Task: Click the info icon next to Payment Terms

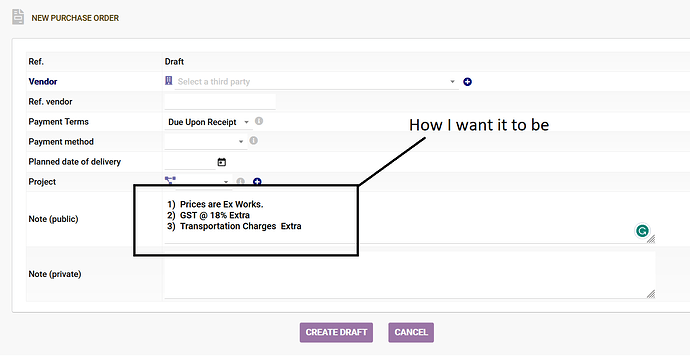Action: [x=259, y=121]
